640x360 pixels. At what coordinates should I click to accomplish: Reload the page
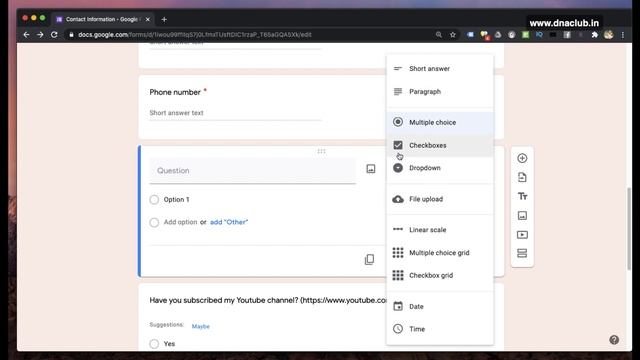pyautogui.click(x=54, y=35)
